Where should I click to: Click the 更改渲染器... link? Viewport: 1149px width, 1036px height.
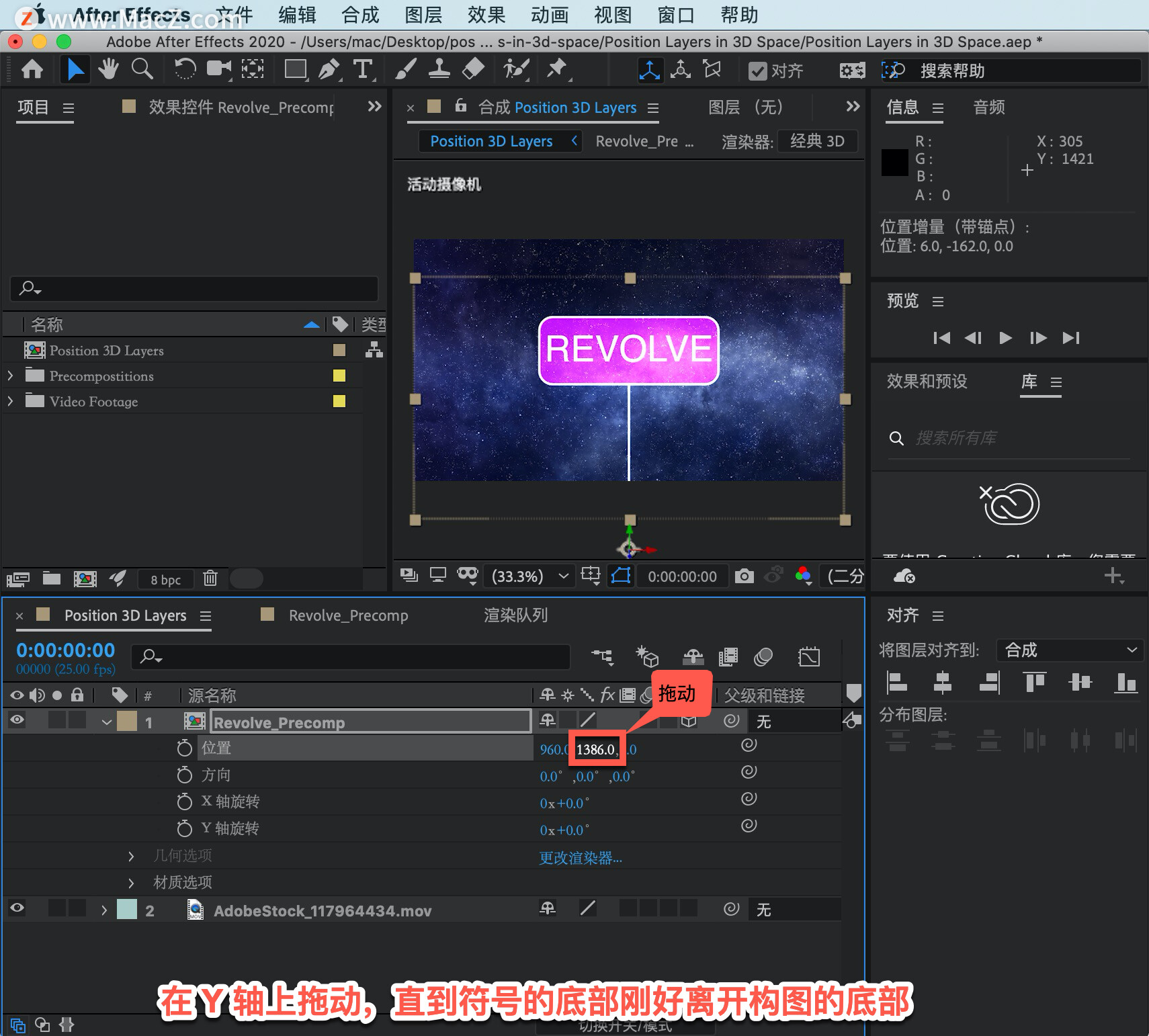coord(581,858)
